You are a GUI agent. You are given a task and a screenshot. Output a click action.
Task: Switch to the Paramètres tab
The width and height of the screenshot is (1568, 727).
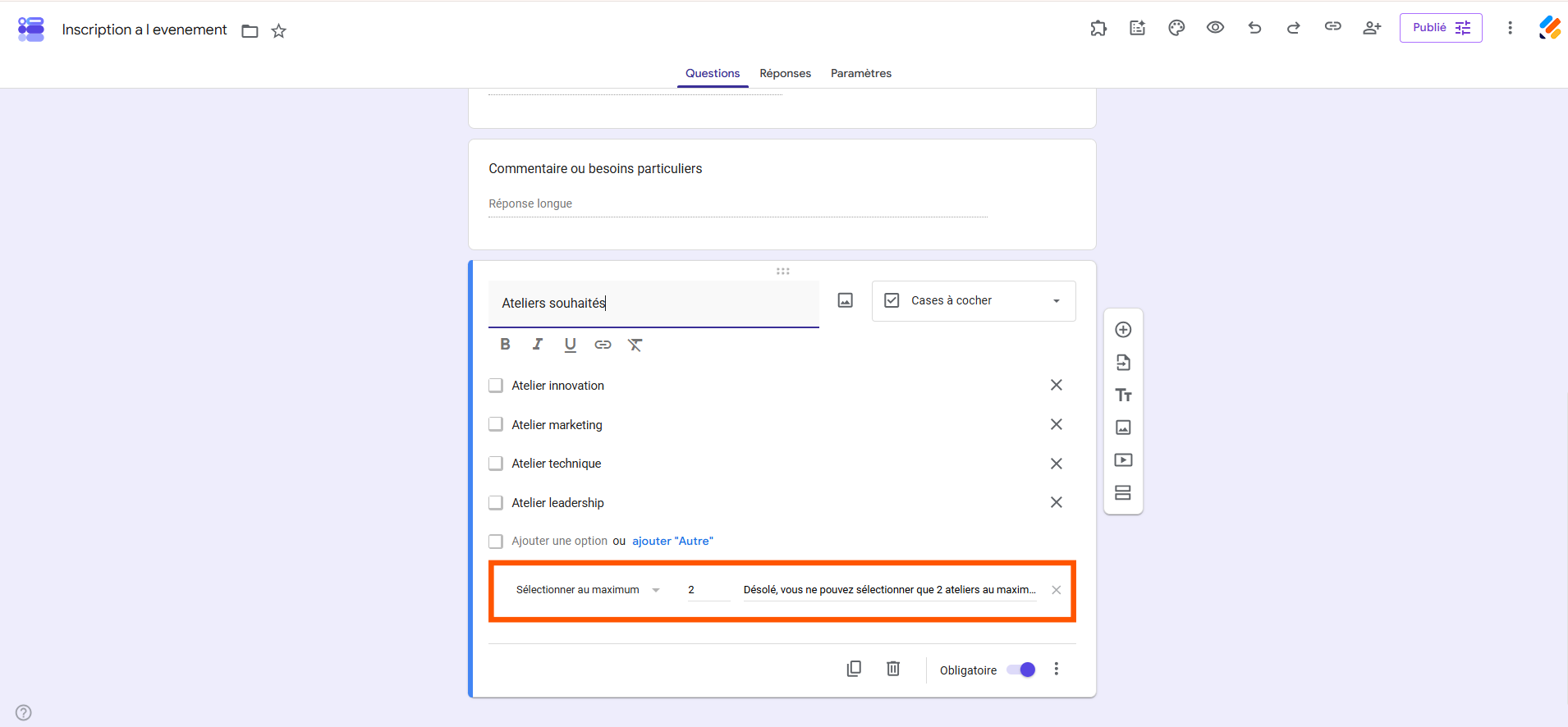pos(861,73)
